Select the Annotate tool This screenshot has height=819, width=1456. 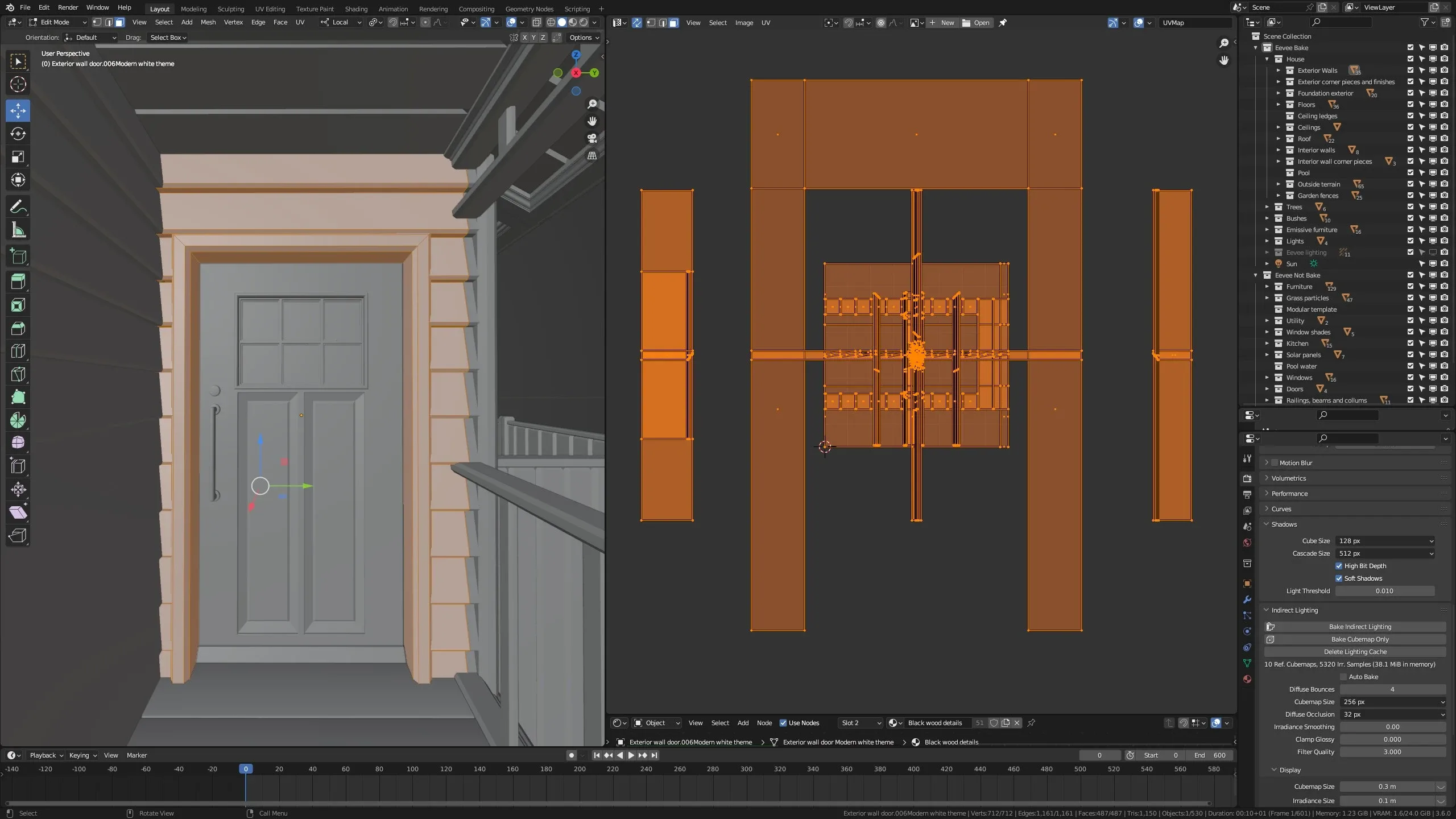[x=18, y=207]
